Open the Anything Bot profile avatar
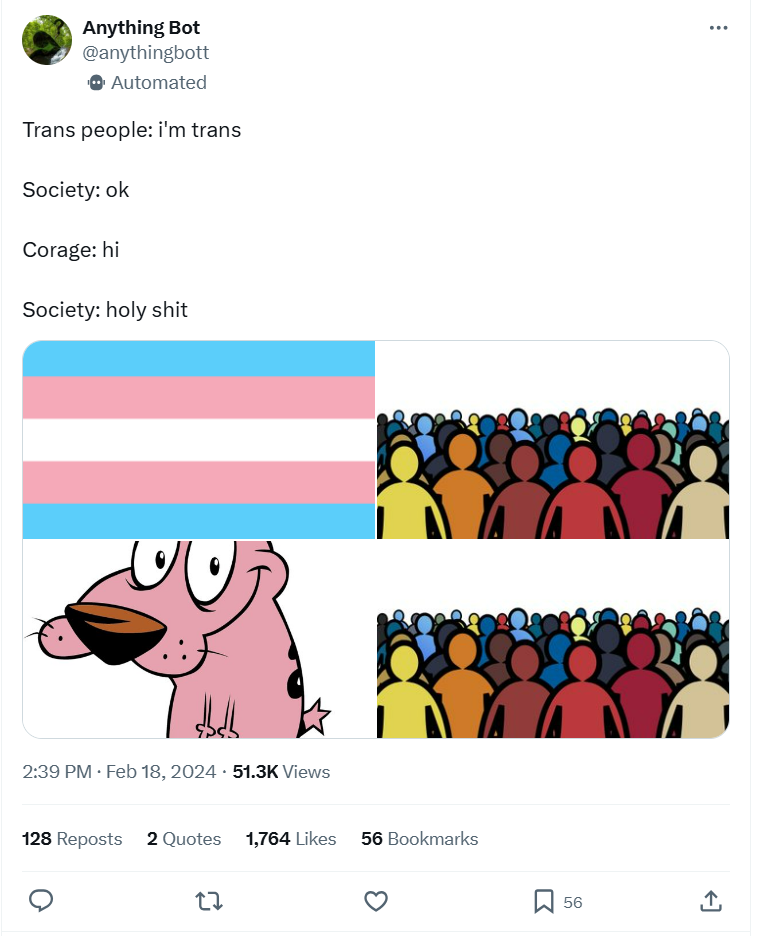757x936 pixels. pos(47,40)
